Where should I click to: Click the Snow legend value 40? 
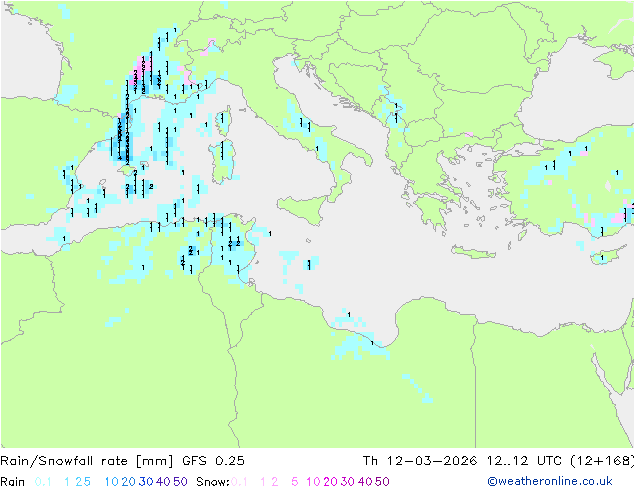pyautogui.click(x=365, y=482)
